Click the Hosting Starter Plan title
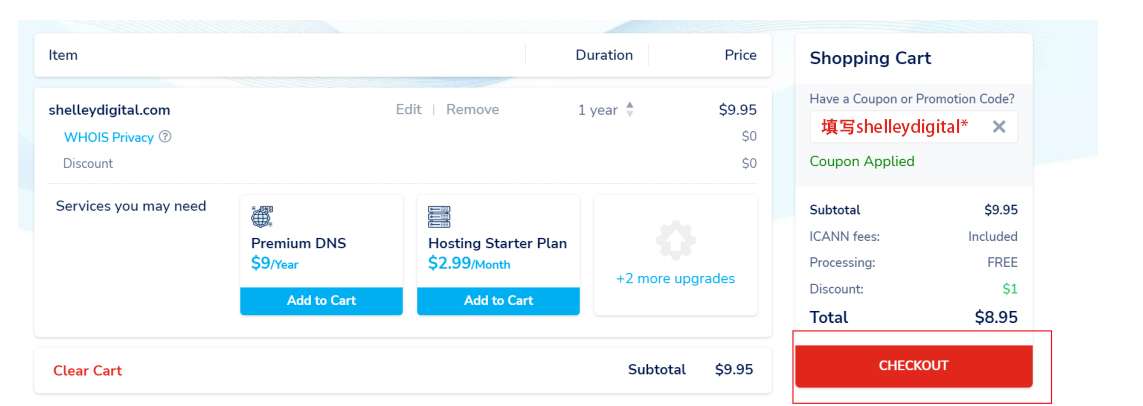The height and width of the screenshot is (406, 1143). click(x=497, y=243)
